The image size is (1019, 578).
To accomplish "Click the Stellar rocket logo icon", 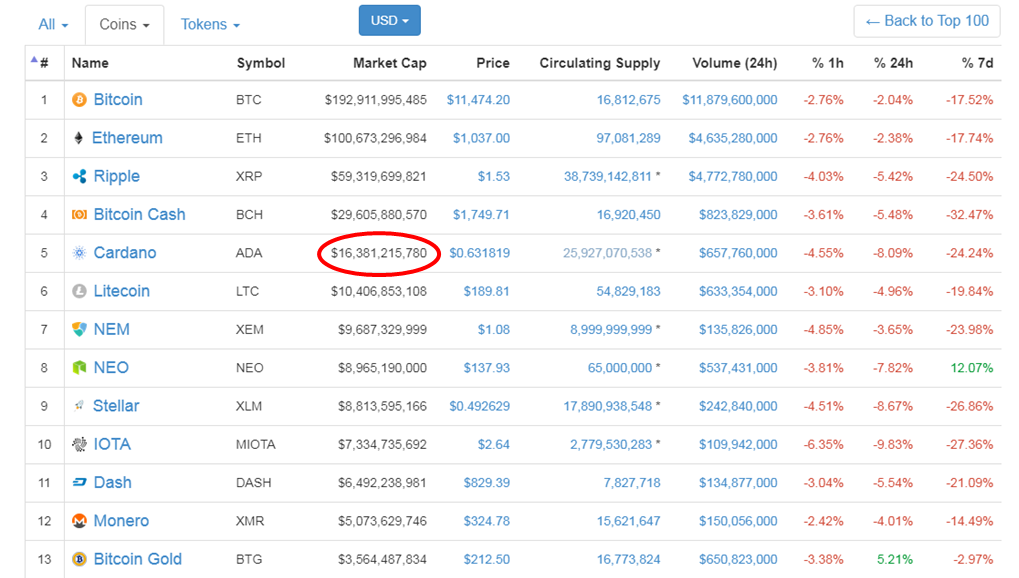I will (79, 406).
